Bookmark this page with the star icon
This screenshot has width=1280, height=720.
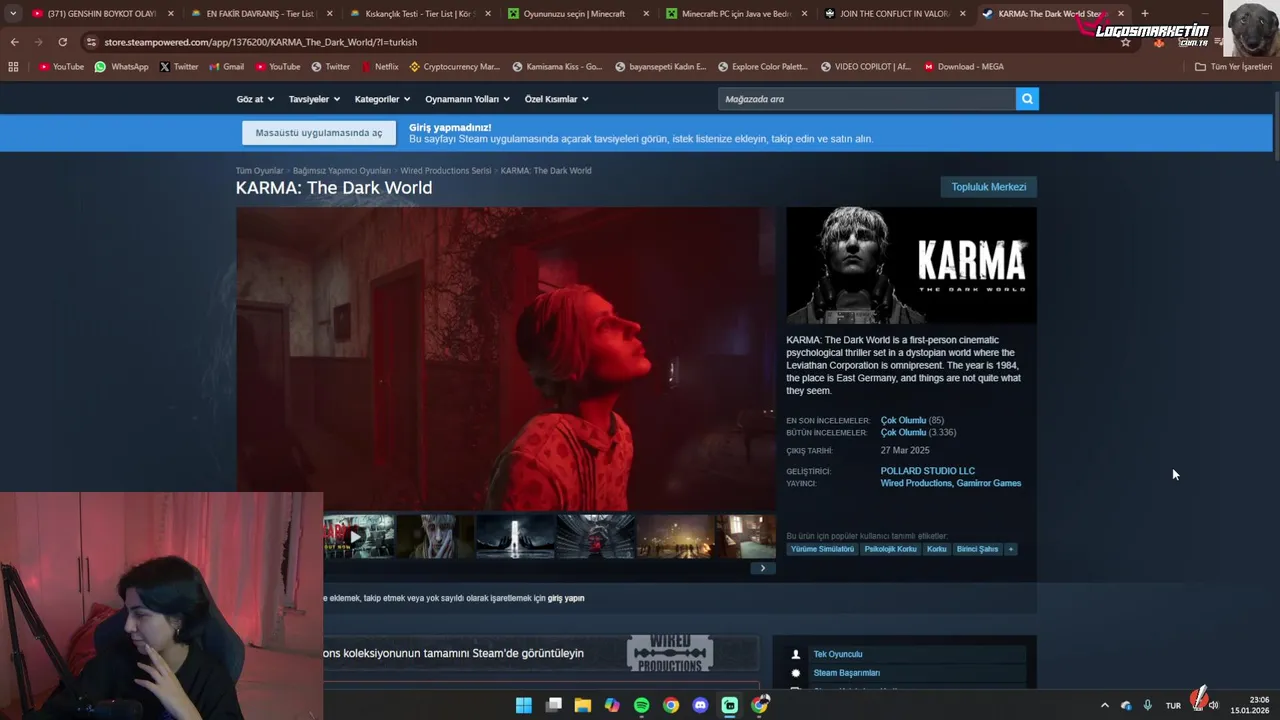(x=1125, y=42)
